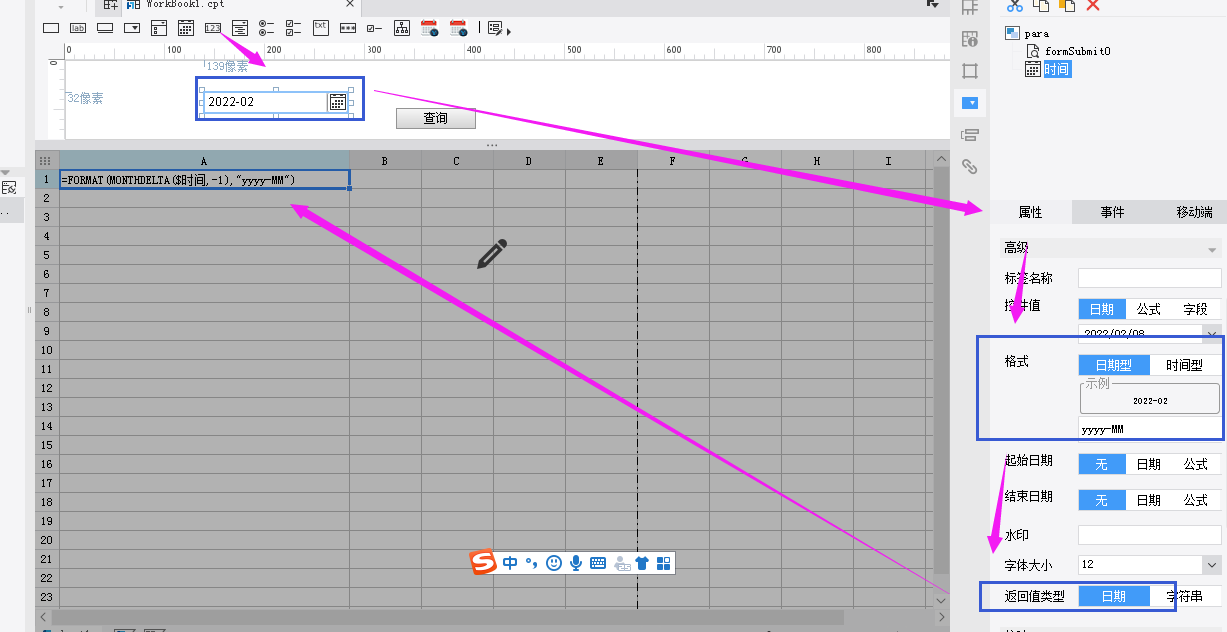
Task: Select the password widget icon
Action: click(x=348, y=28)
